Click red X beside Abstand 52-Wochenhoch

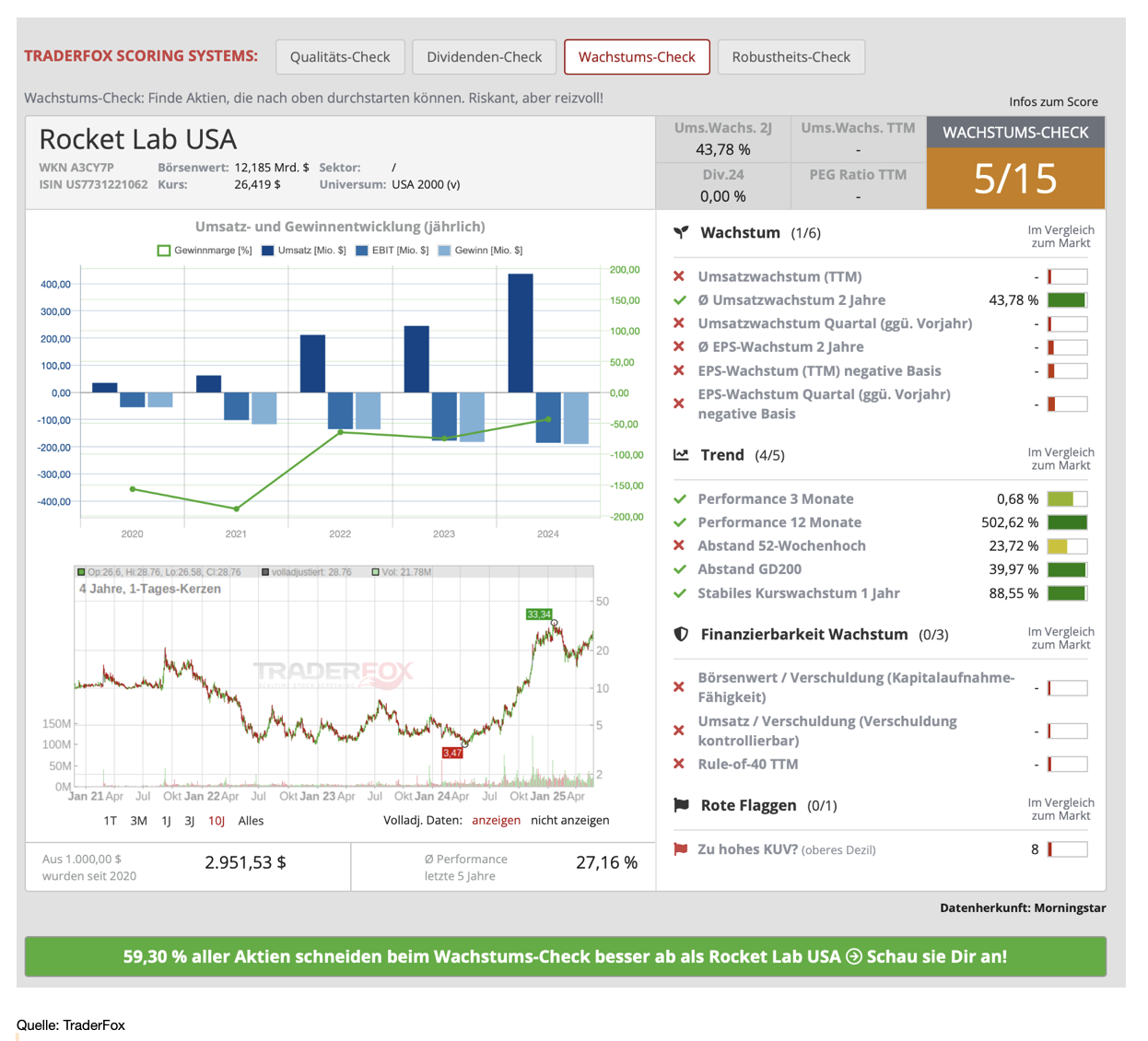(679, 545)
